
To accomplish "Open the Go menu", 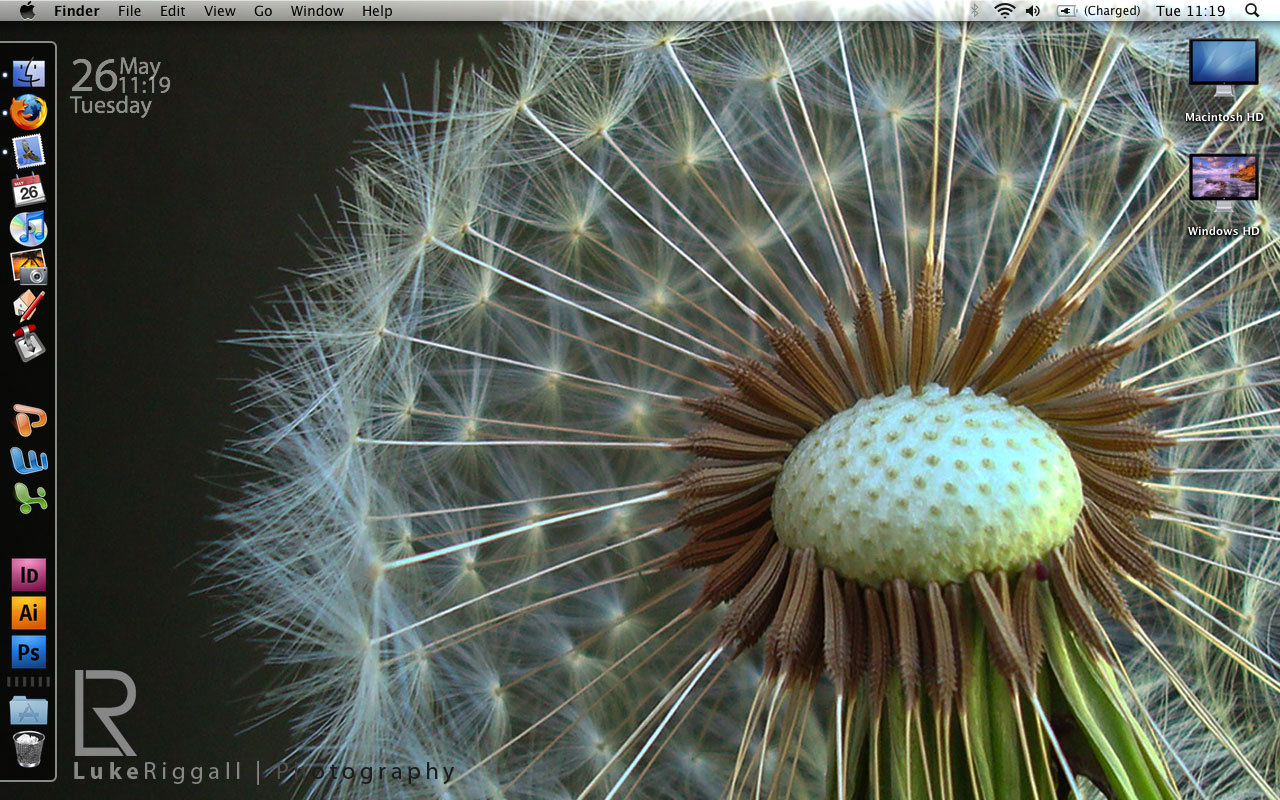I will [263, 11].
